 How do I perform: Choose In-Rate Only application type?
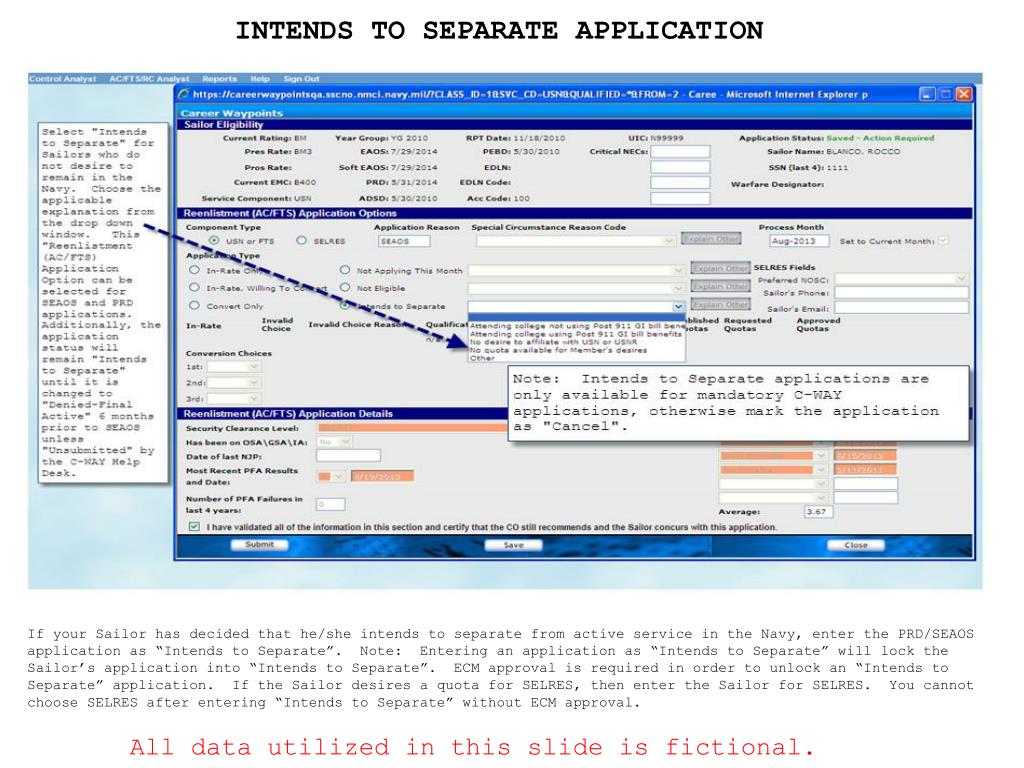pyautogui.click(x=194, y=270)
